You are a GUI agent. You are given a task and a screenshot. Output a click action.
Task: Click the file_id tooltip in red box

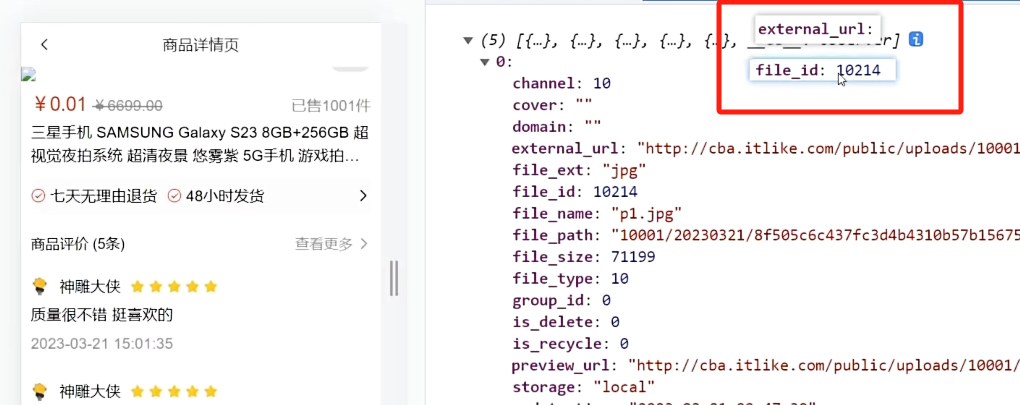coord(822,70)
